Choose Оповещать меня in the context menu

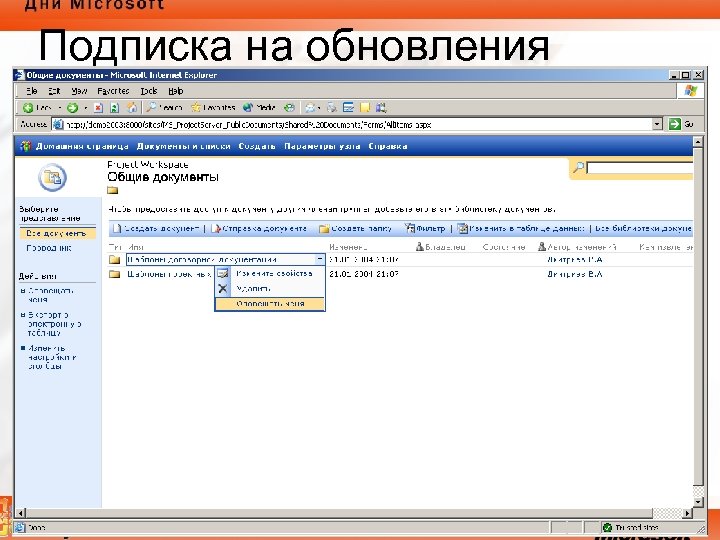(270, 304)
